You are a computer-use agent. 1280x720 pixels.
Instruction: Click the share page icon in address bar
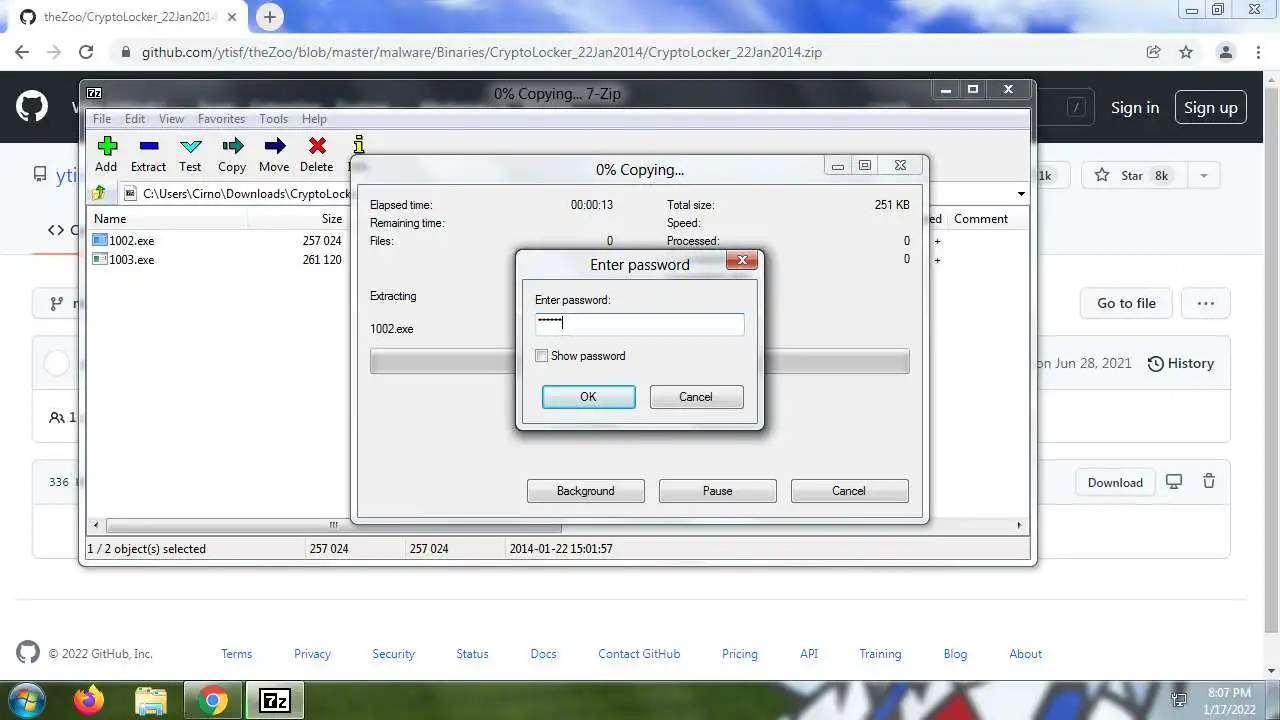[1153, 52]
